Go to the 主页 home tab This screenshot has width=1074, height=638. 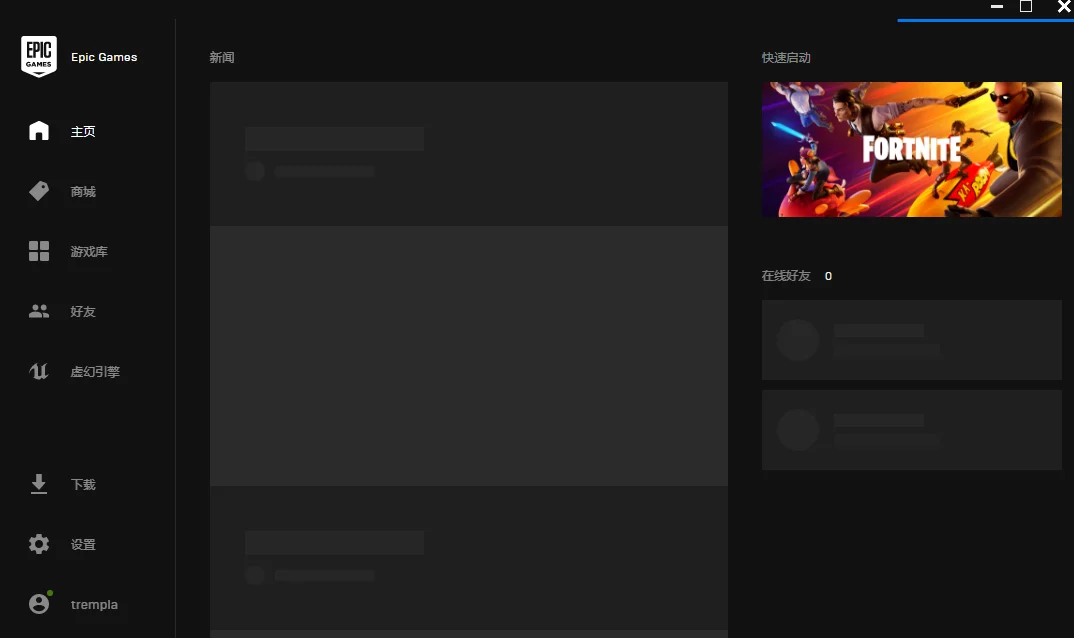point(83,132)
